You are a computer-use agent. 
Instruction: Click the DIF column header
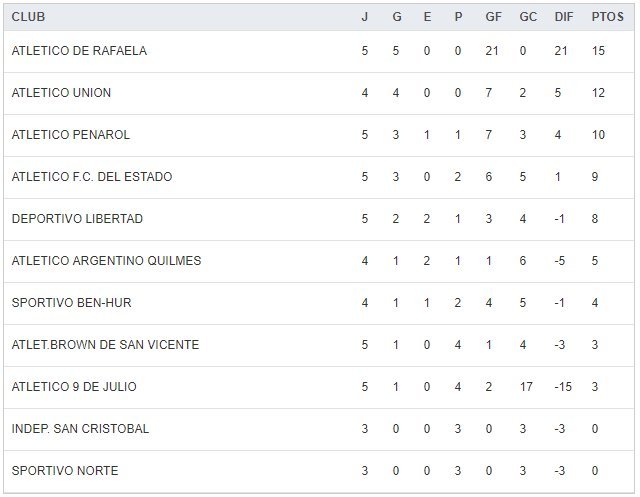coord(563,17)
